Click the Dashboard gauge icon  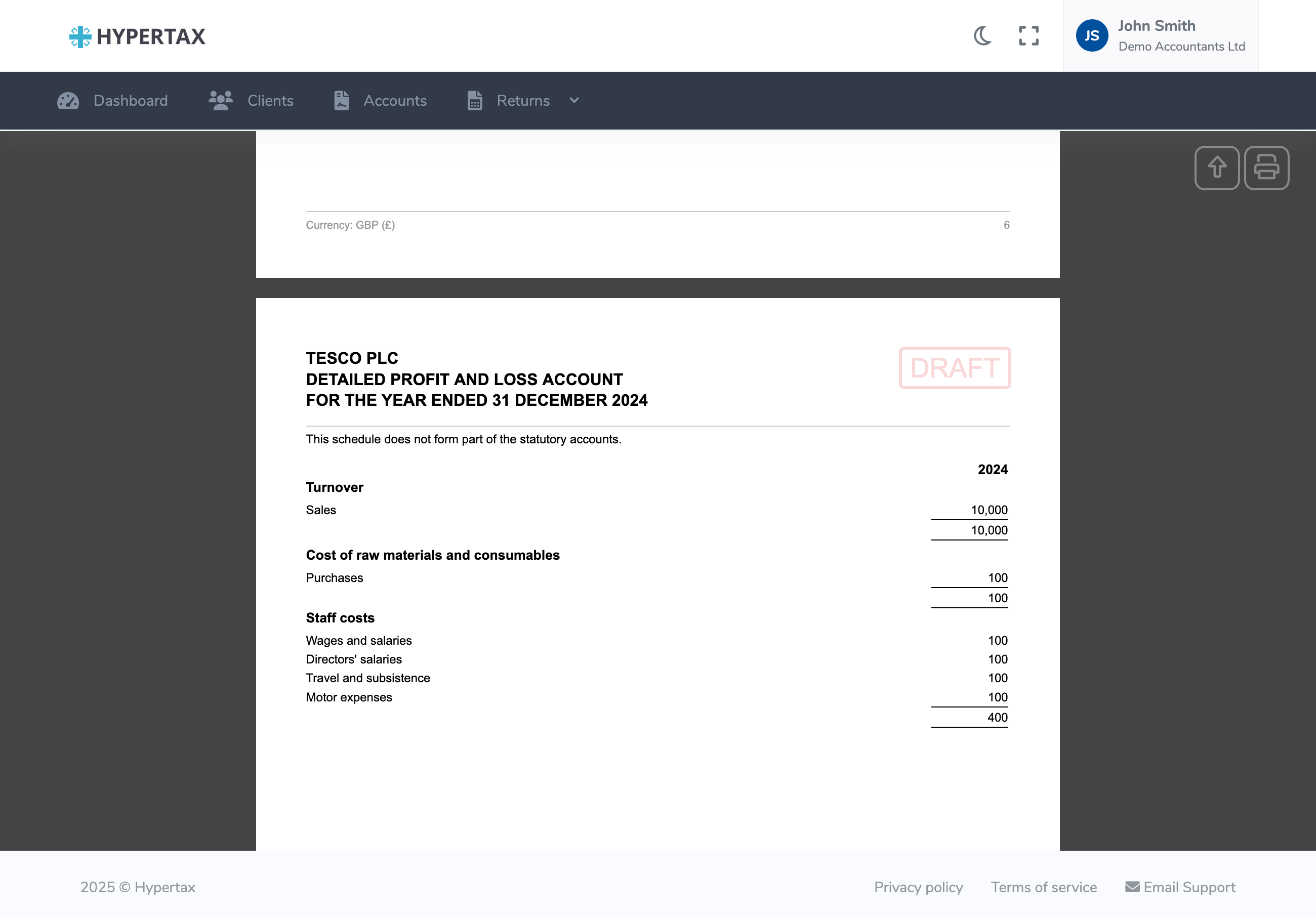coord(68,101)
